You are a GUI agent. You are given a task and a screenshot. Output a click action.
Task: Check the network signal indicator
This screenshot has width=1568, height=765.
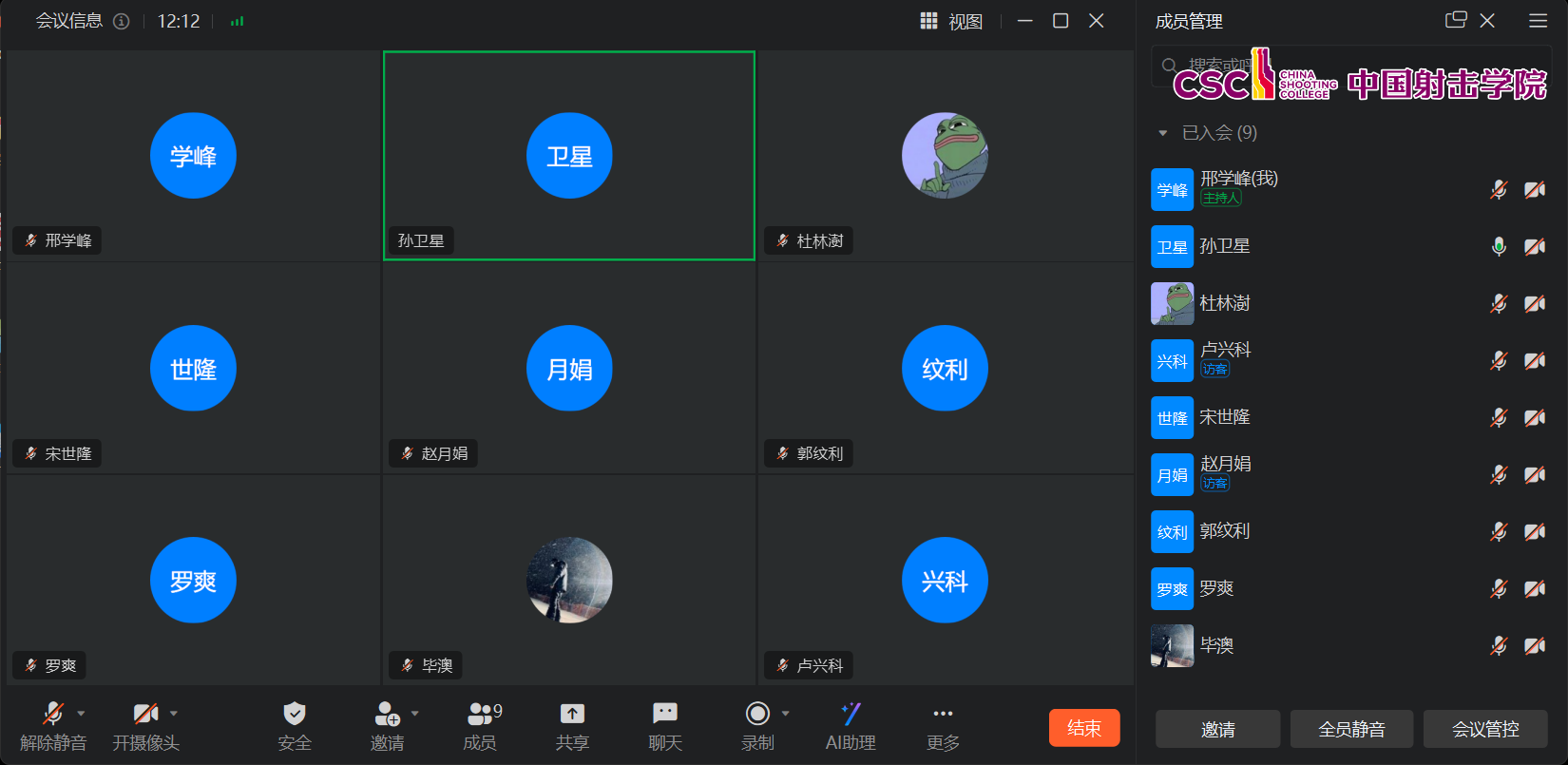(237, 21)
